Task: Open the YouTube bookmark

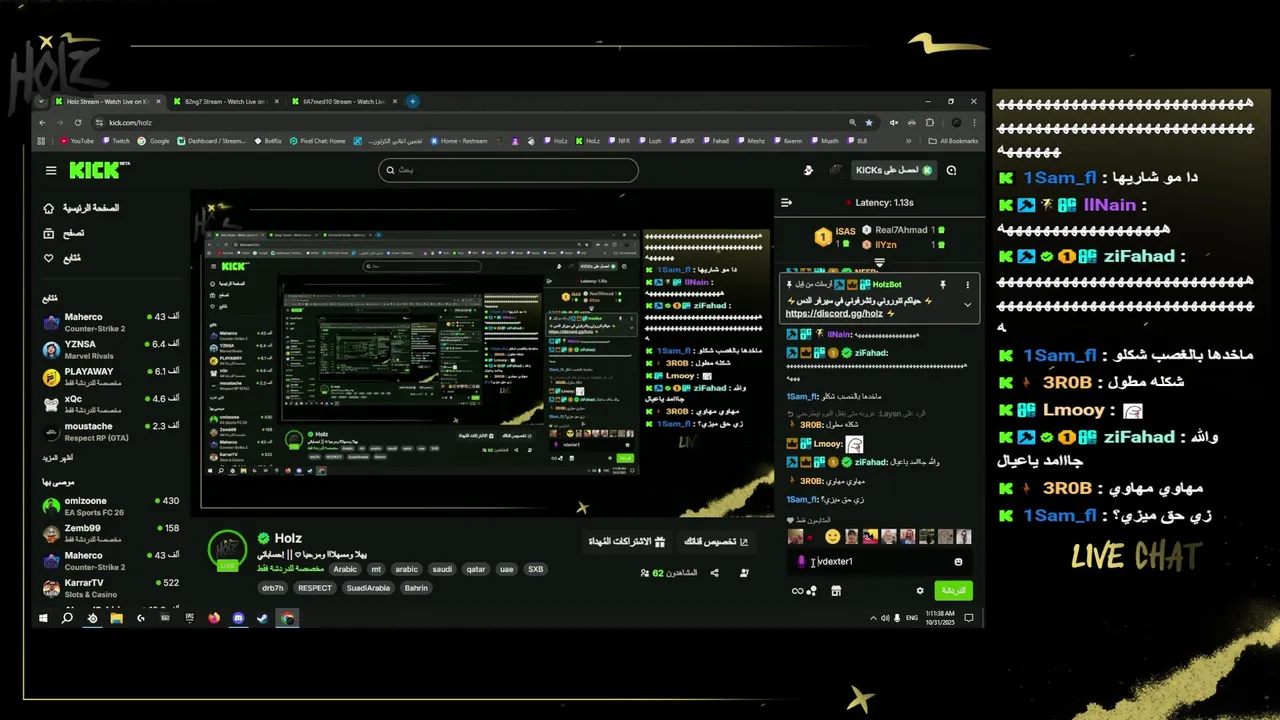Action: [77, 141]
